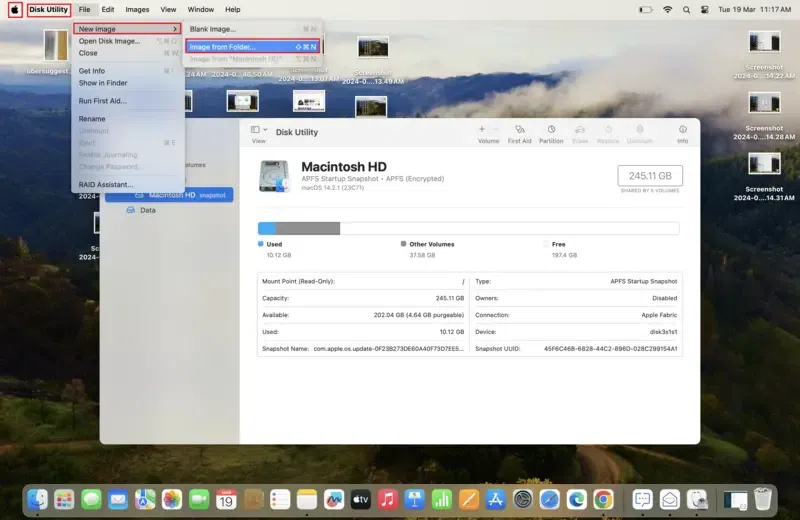Open Maps from the Dock
800x520 pixels.
coord(145,500)
